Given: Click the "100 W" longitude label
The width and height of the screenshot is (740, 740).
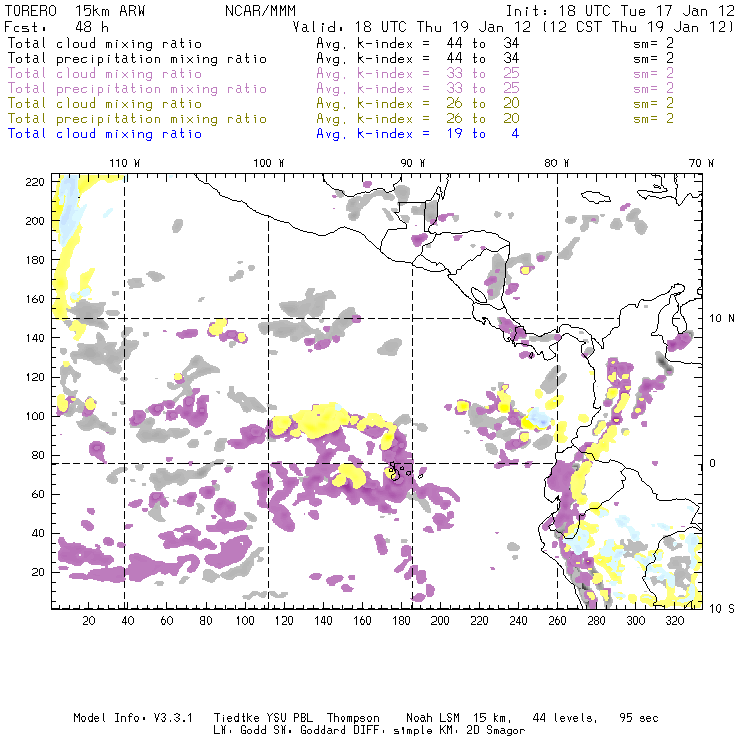Looking at the screenshot, I should click(269, 163).
